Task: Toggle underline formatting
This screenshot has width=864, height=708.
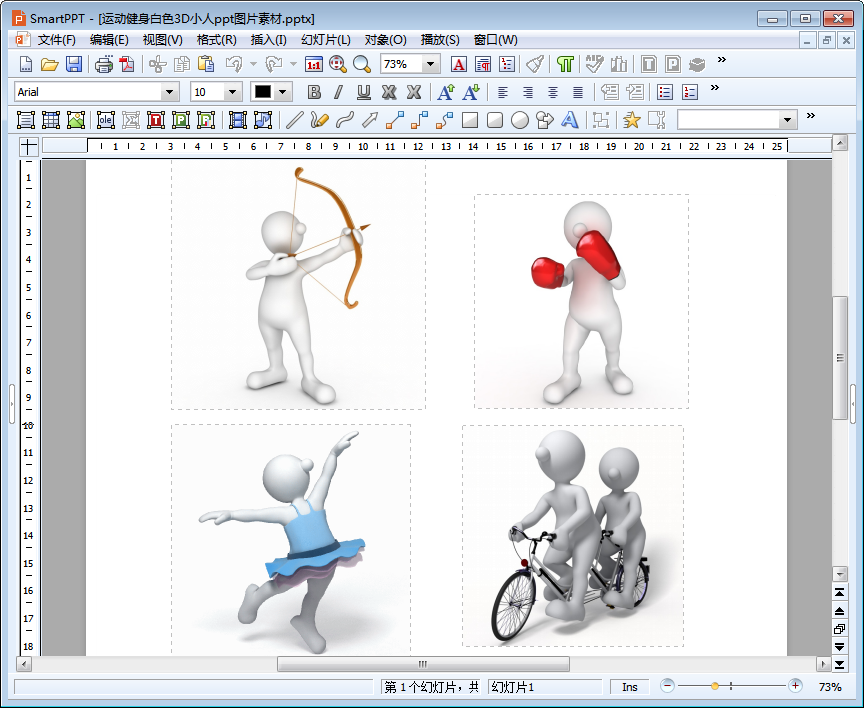Action: [x=364, y=92]
